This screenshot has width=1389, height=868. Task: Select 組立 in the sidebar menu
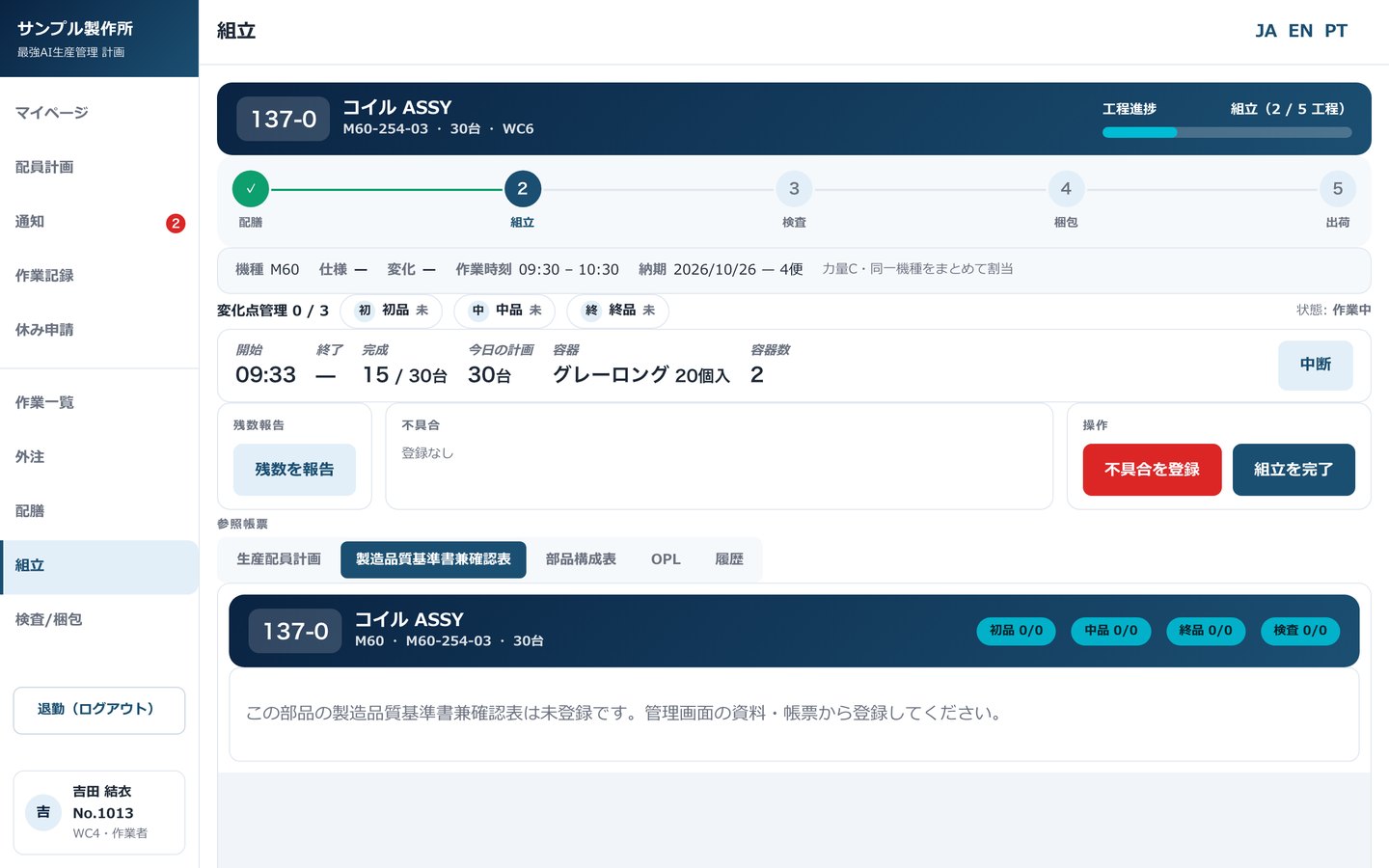99,566
